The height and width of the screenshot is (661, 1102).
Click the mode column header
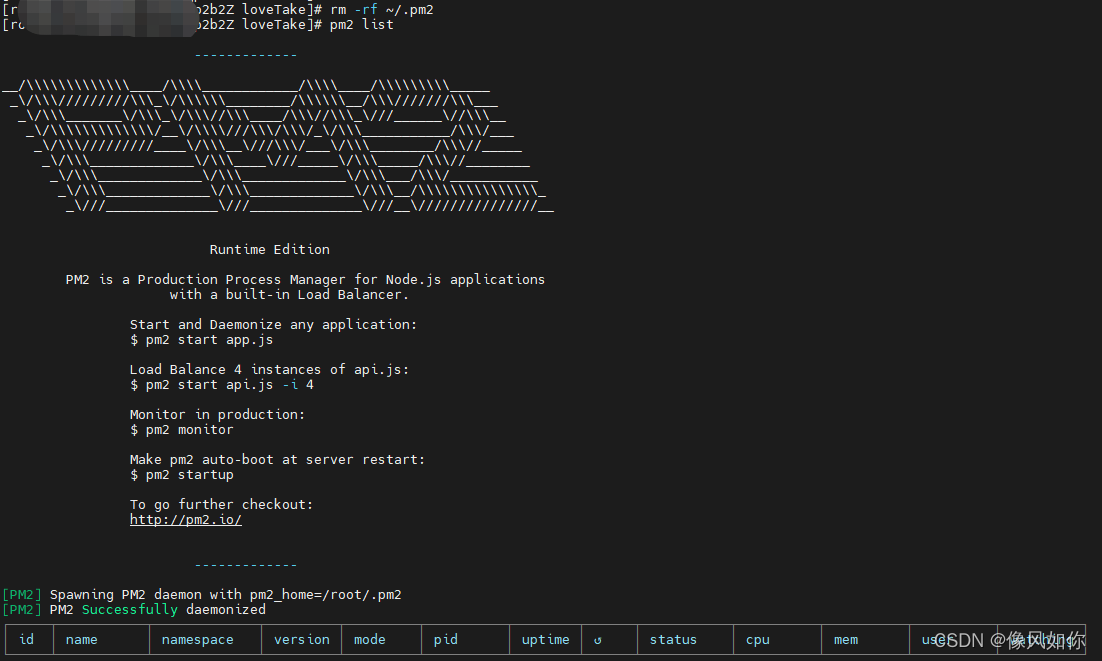[369, 639]
